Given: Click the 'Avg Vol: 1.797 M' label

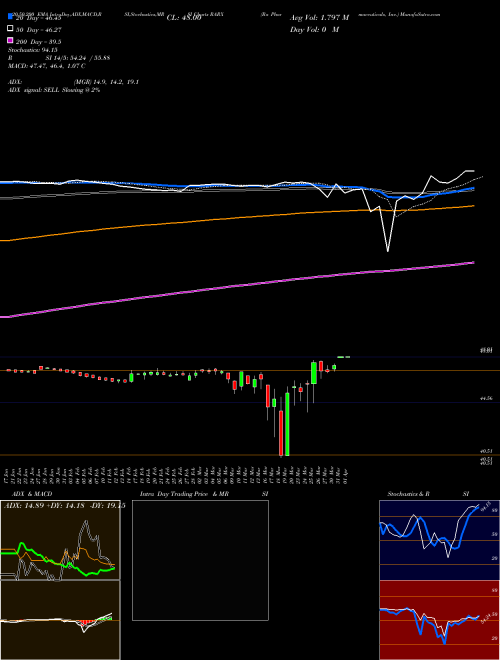Looking at the screenshot, I should [319, 18].
